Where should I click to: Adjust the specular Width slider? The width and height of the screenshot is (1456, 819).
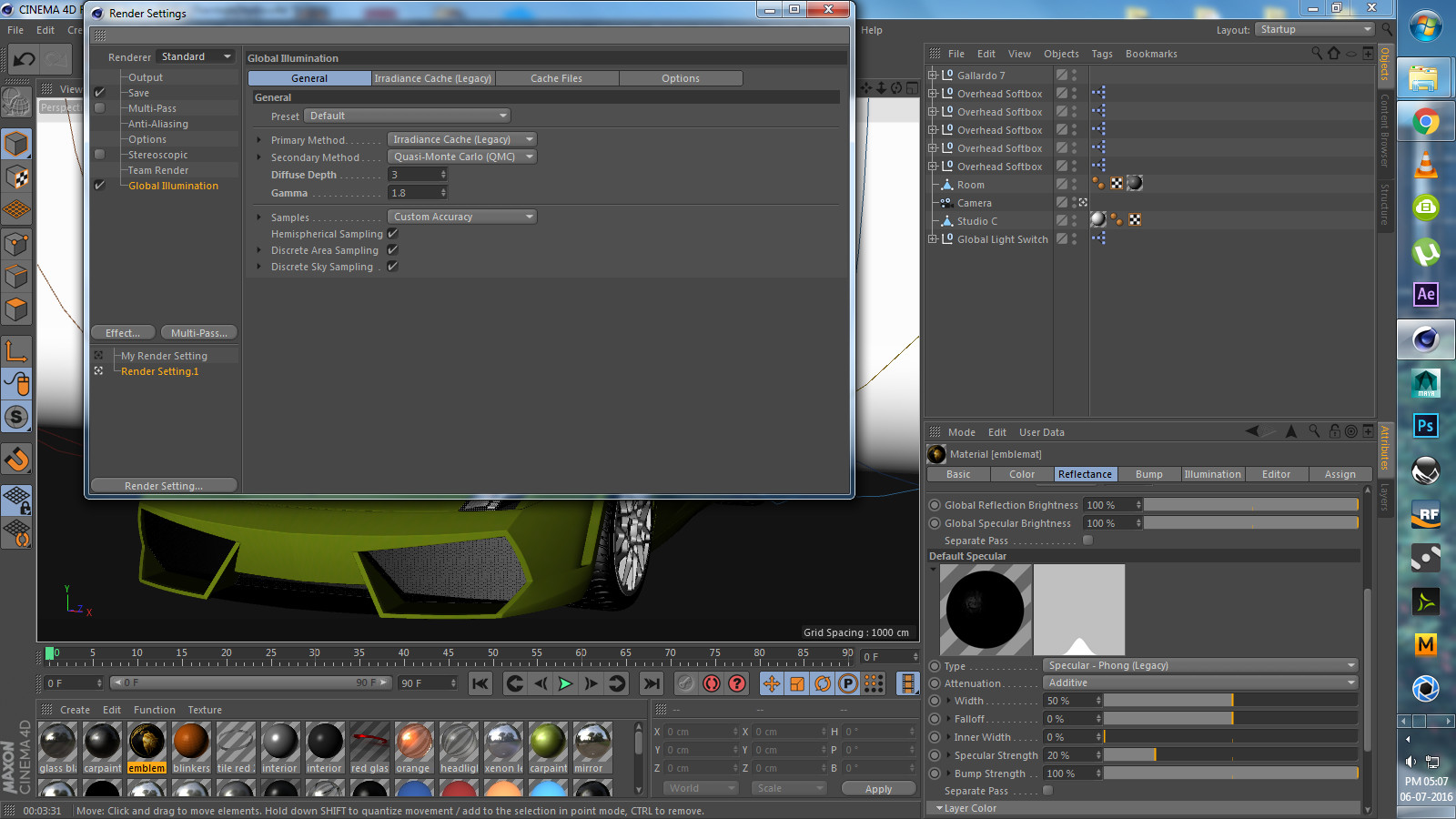[1230, 701]
